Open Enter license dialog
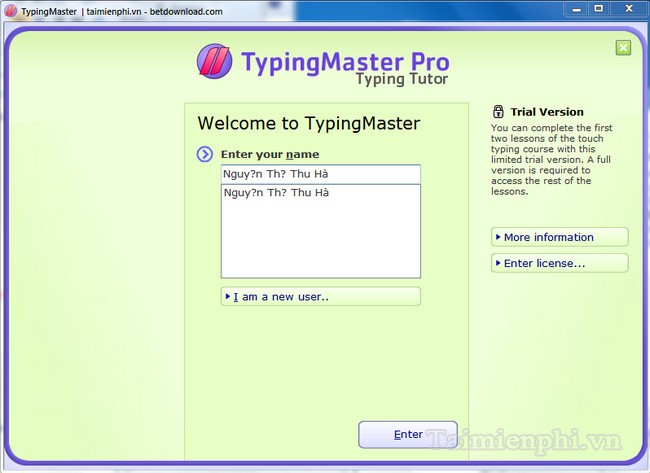Screen dimensions: 650x473 pyautogui.click(x=560, y=263)
